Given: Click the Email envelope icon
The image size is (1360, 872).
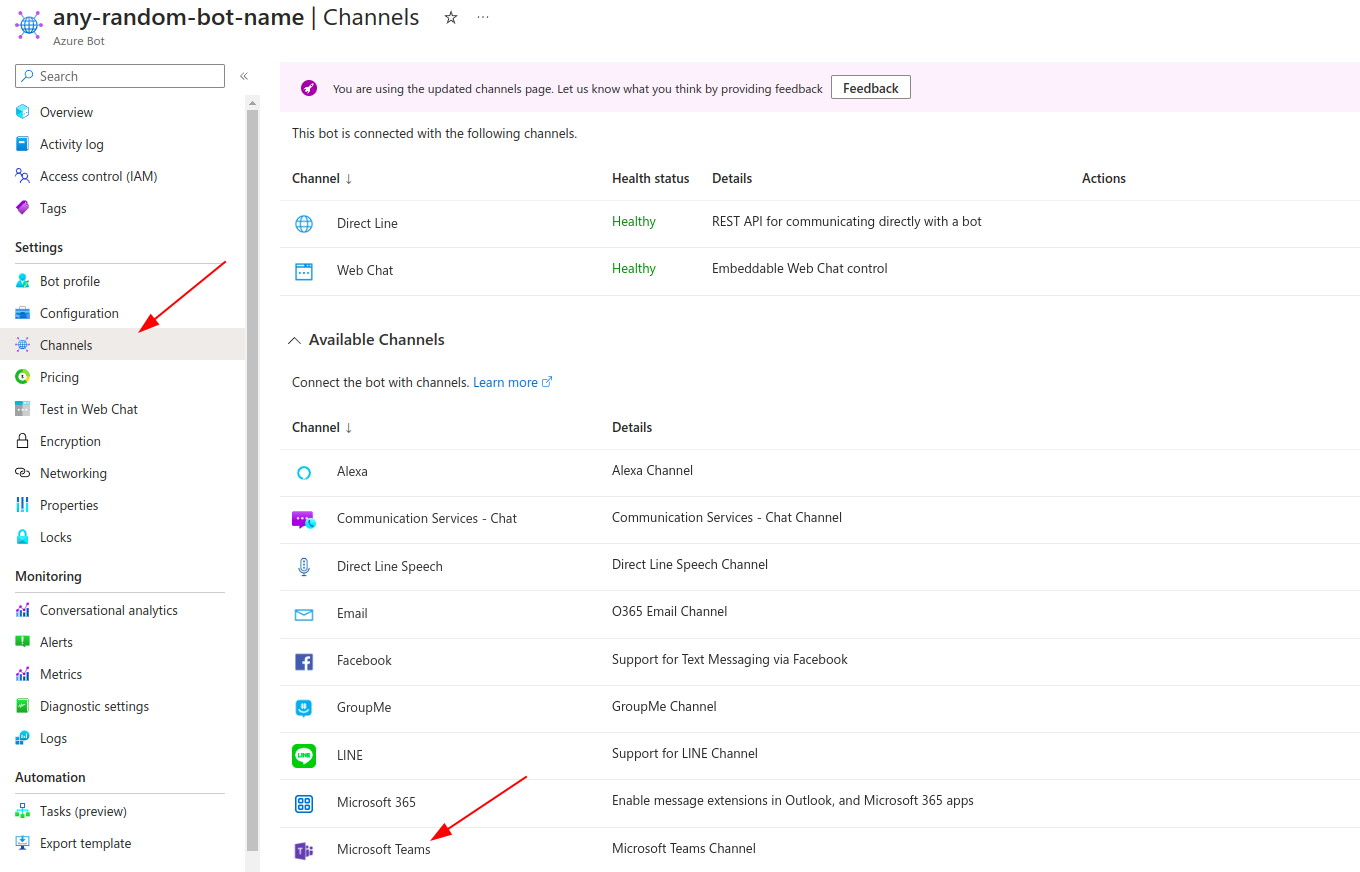Looking at the screenshot, I should [x=304, y=614].
